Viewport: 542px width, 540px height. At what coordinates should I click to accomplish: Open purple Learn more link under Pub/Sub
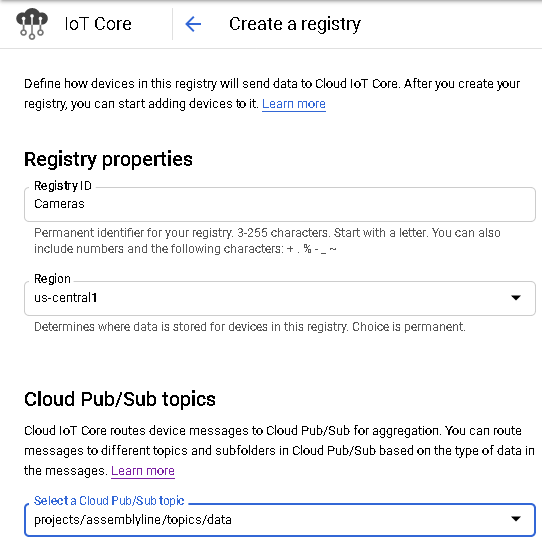(143, 471)
